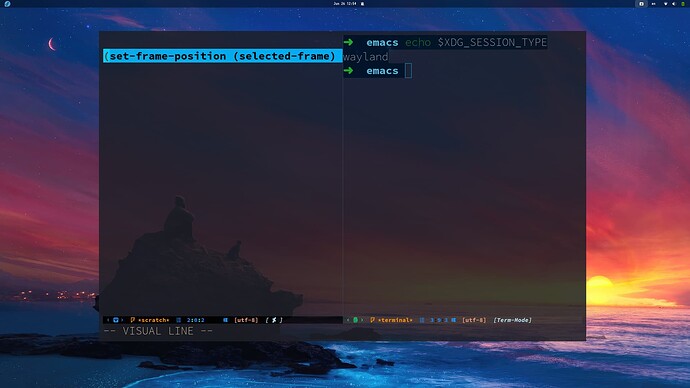Select the *terminal* buffer name in modeline

coord(395,320)
